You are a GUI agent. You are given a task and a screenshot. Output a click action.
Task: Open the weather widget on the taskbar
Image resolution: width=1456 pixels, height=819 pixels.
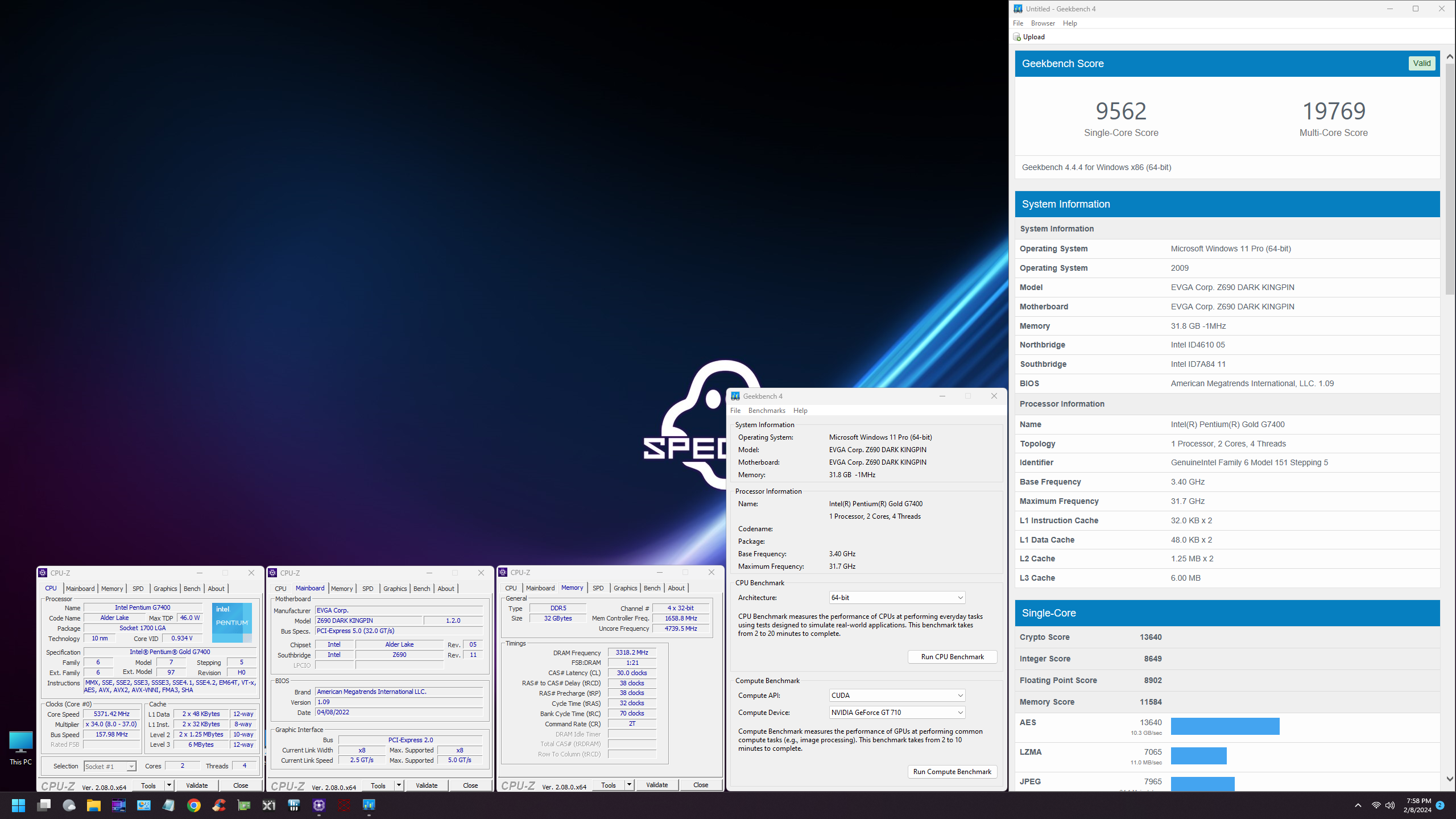pyautogui.click(x=69, y=805)
